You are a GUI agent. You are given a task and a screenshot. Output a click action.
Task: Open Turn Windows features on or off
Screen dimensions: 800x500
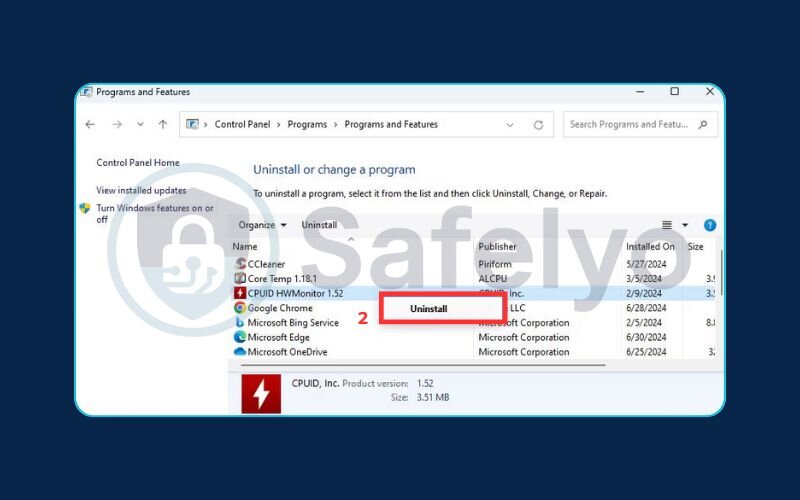[x=155, y=214]
